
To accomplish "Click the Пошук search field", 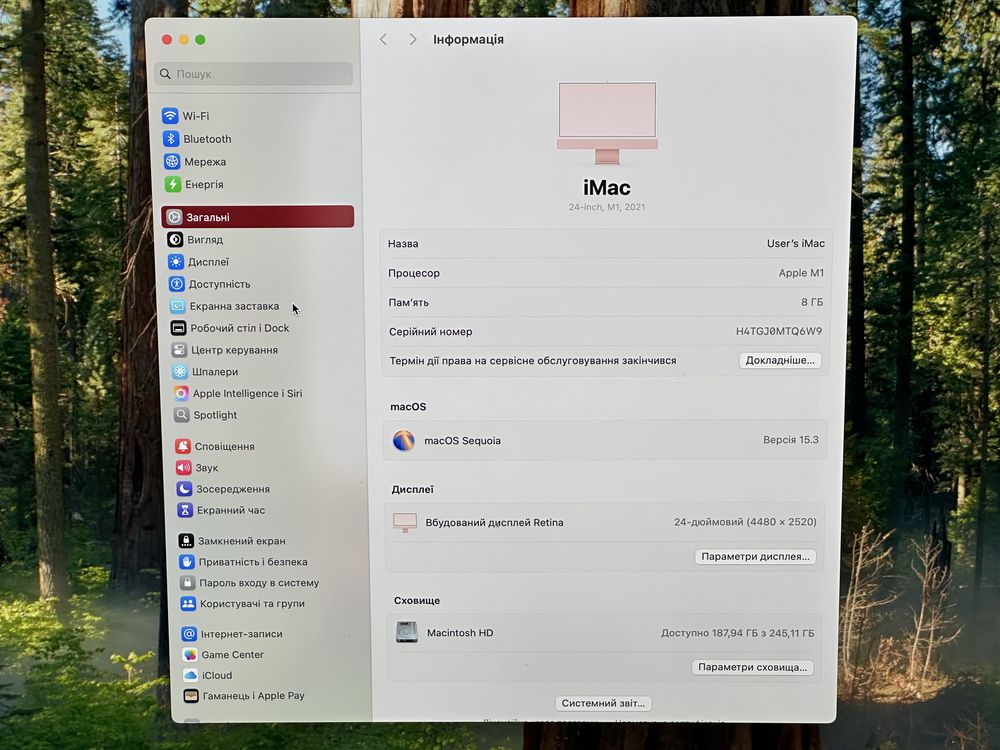I will (x=253, y=74).
